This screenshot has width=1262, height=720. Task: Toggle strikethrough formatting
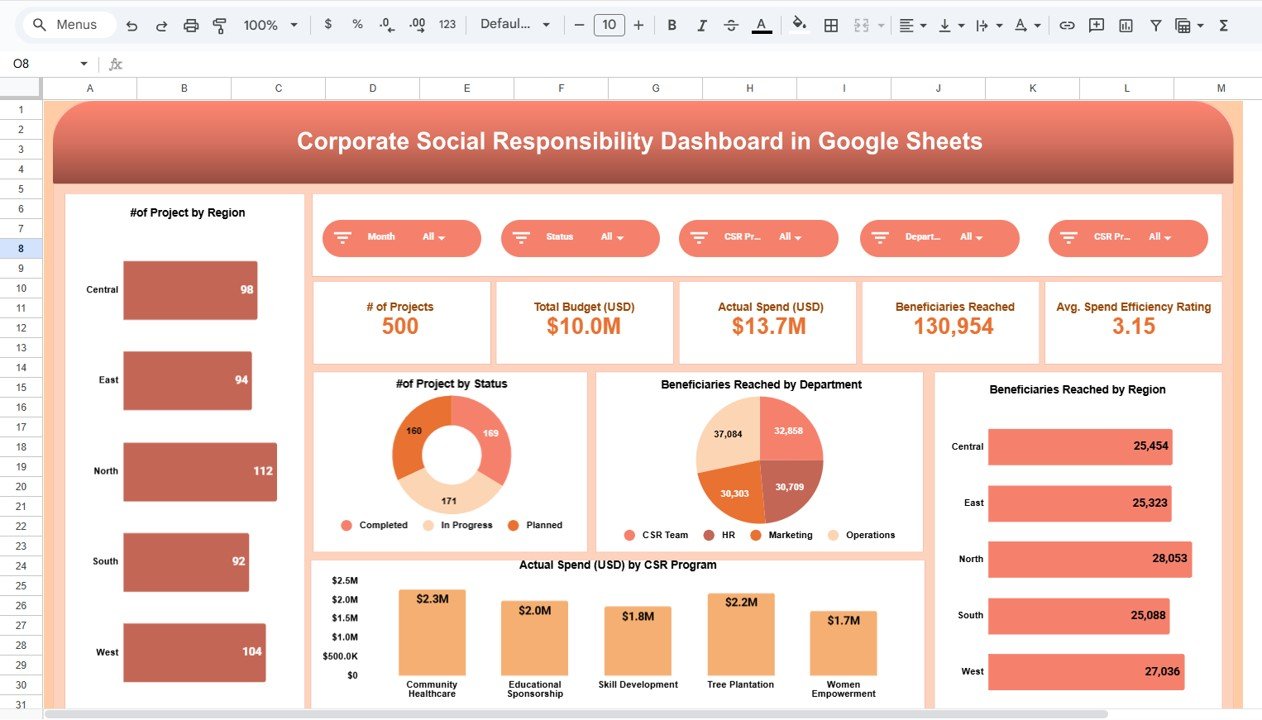point(731,25)
